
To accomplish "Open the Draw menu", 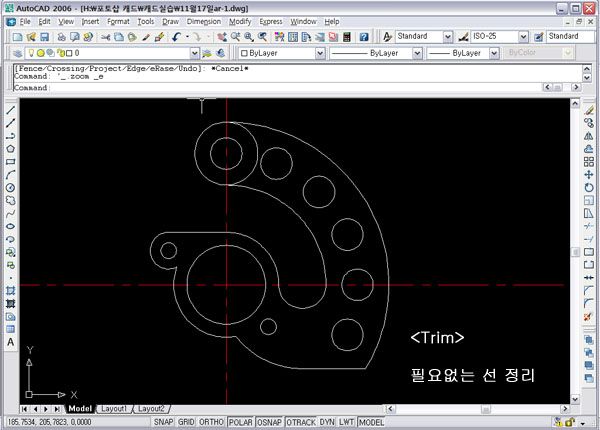I will (x=170, y=22).
